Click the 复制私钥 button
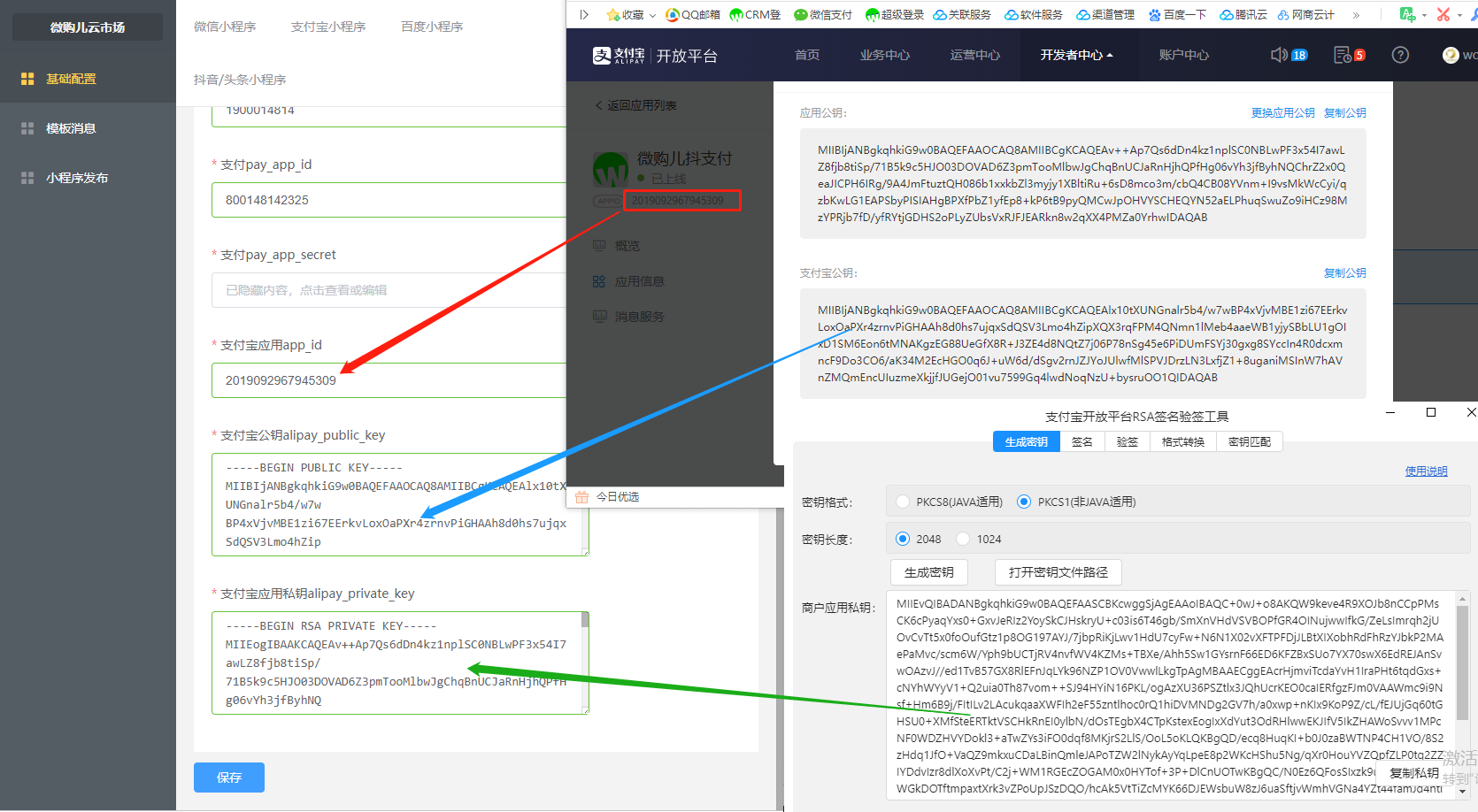 coord(1414,772)
